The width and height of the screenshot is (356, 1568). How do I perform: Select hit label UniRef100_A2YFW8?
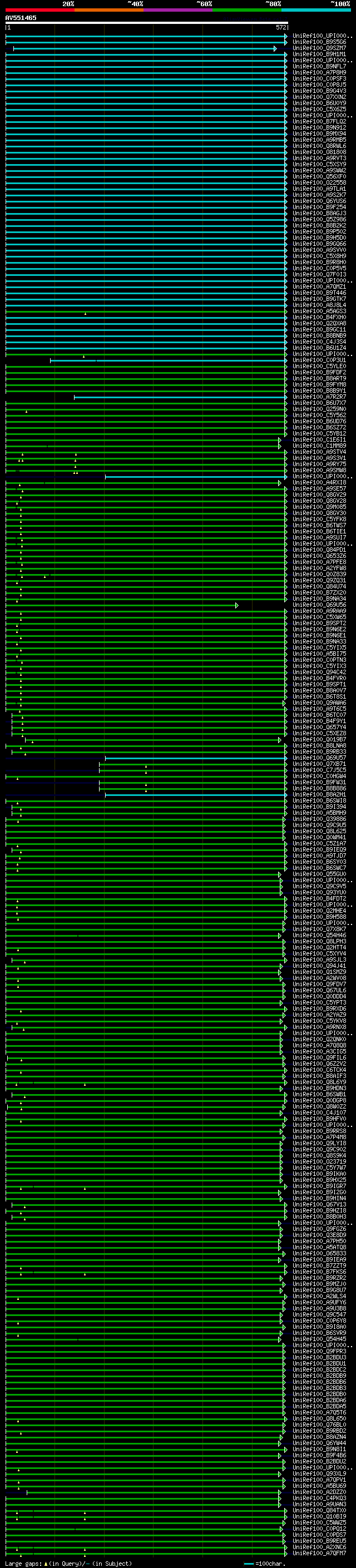click(319, 568)
